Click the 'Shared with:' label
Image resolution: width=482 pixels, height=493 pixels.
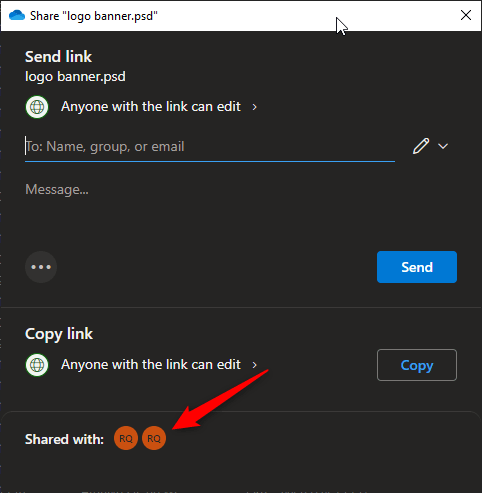pyautogui.click(x=64, y=439)
